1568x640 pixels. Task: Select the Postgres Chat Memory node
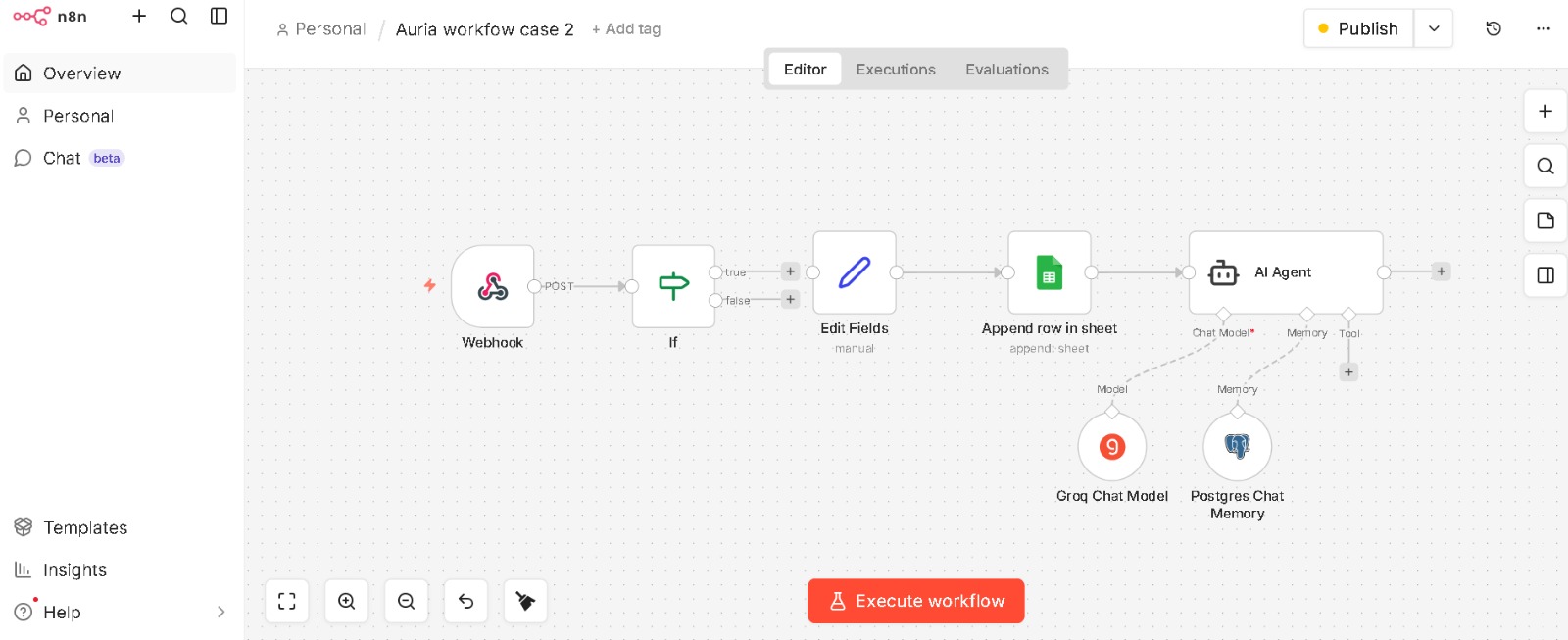tap(1237, 447)
